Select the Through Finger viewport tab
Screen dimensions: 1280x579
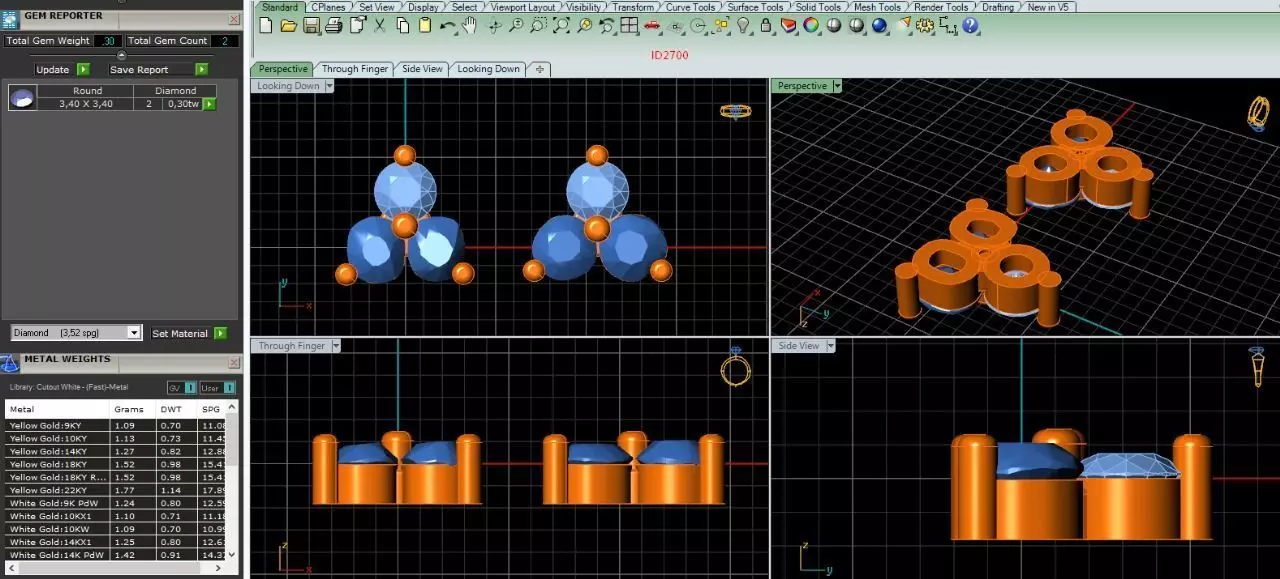click(x=354, y=69)
